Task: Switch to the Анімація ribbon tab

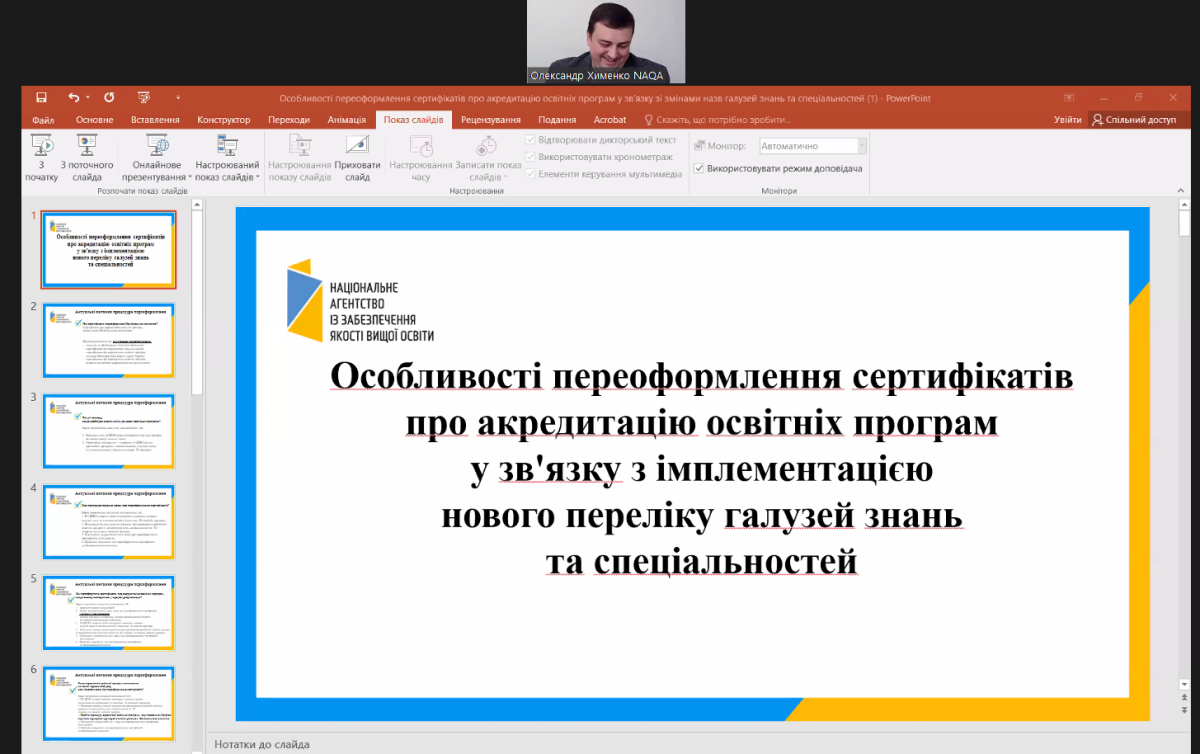Action: click(346, 120)
